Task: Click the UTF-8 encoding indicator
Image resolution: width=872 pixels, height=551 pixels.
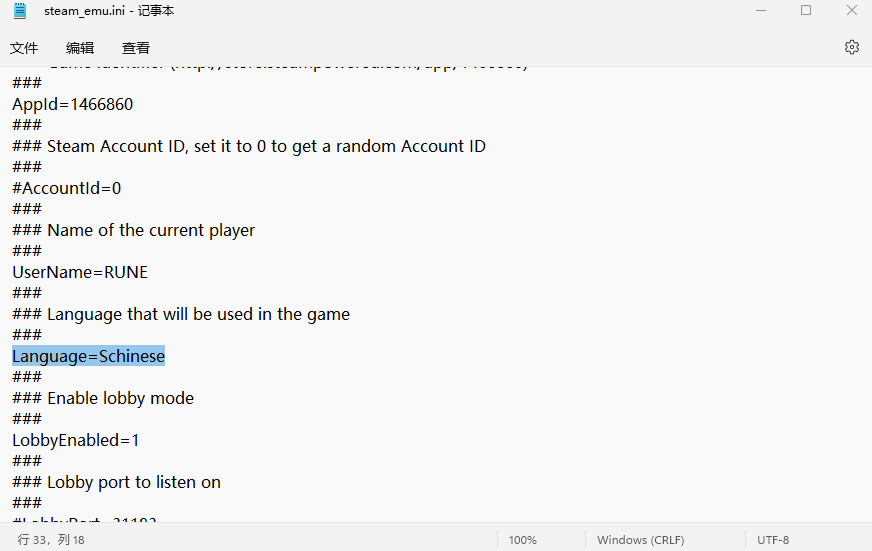Action: coord(773,540)
